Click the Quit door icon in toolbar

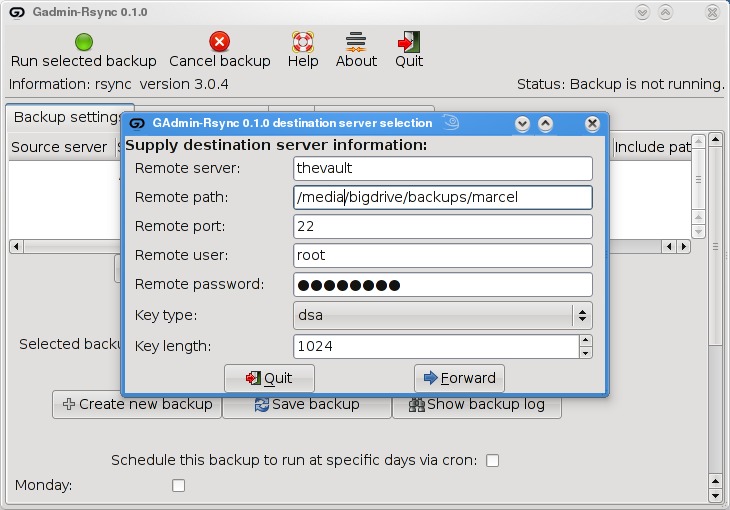[408, 42]
